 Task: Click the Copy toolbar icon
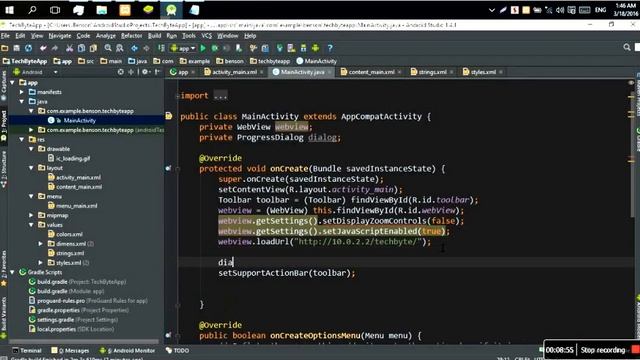[81, 48]
